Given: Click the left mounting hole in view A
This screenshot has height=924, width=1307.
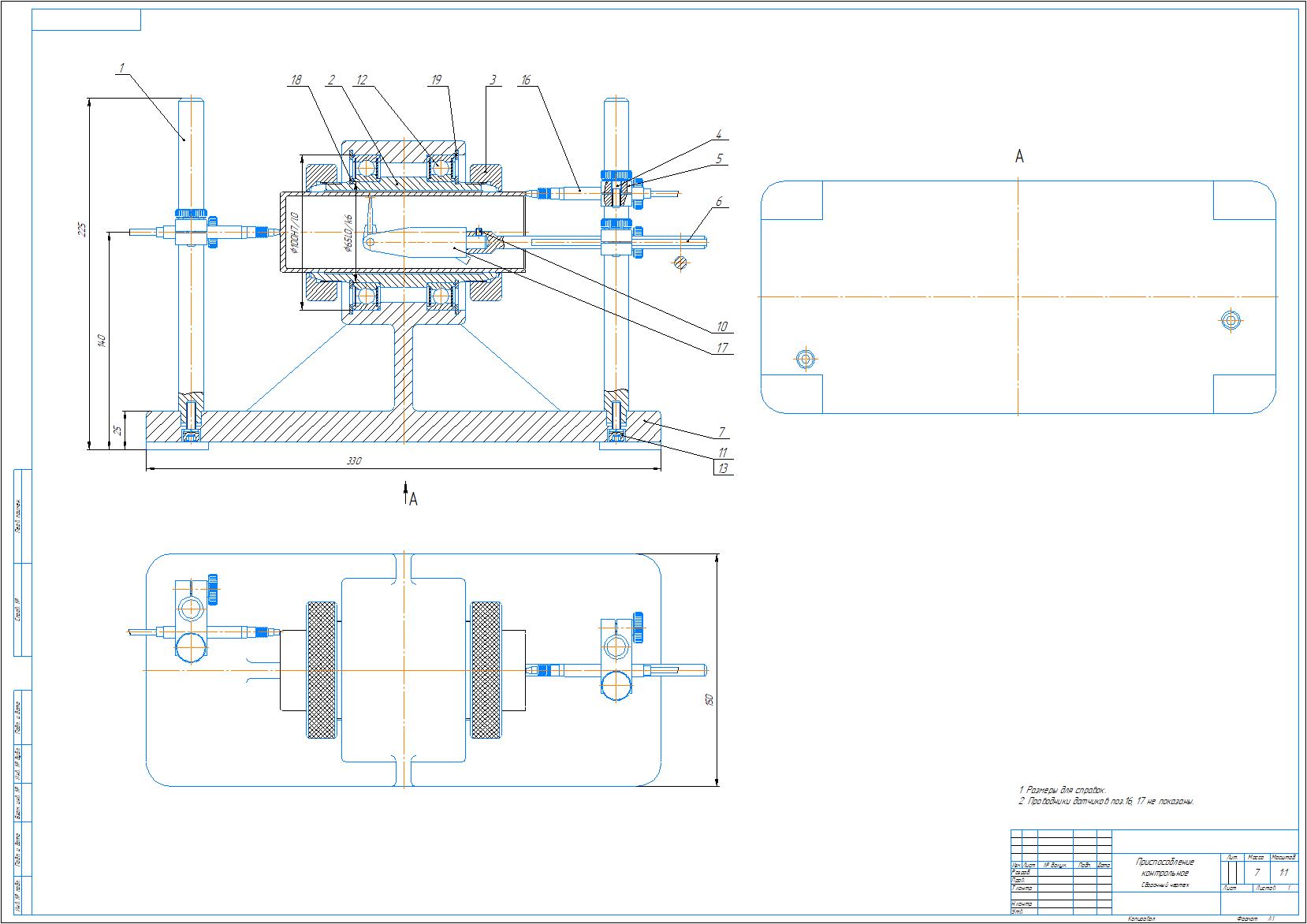Looking at the screenshot, I should pos(804,360).
